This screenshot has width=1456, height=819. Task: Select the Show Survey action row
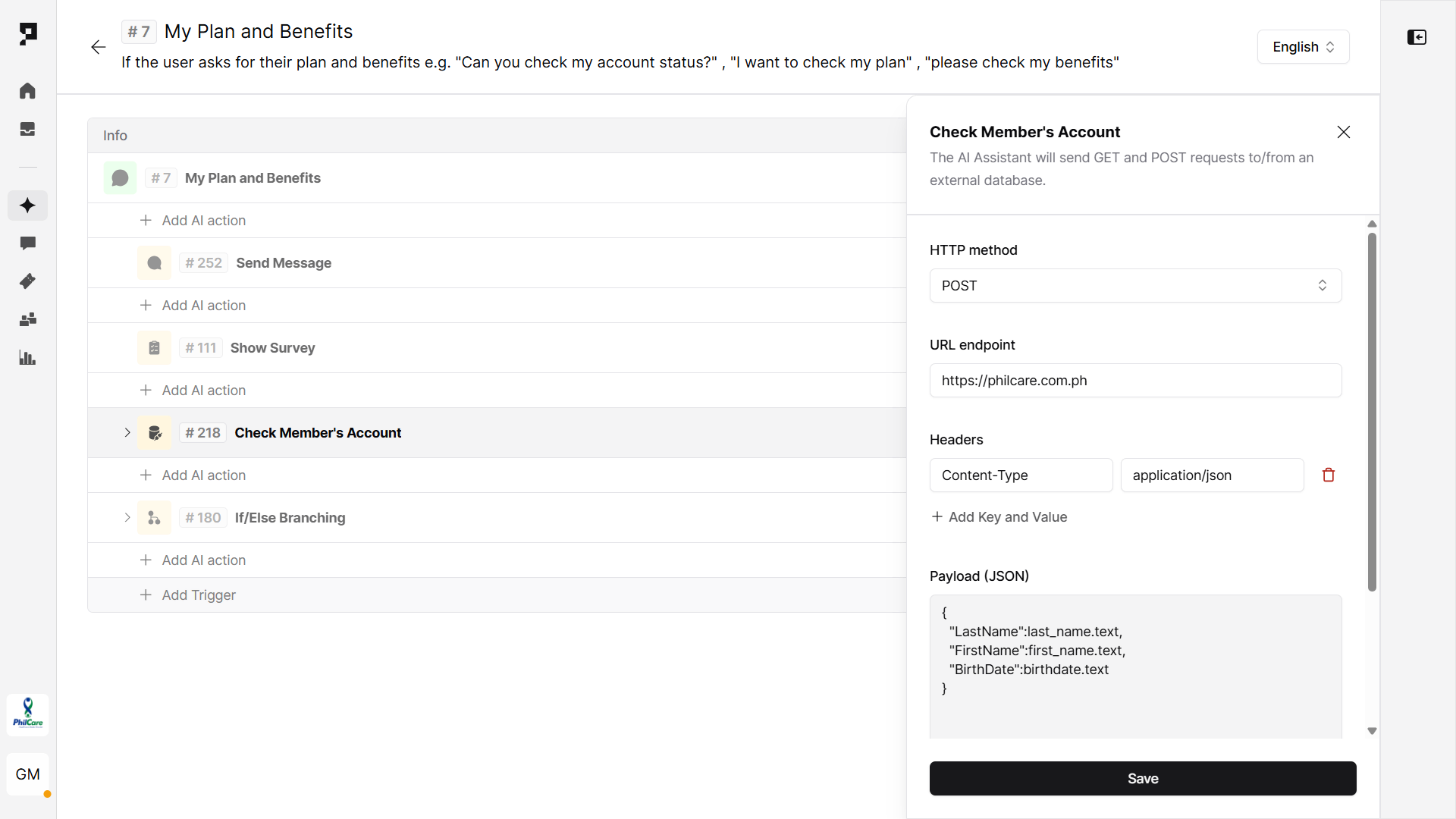[x=272, y=348]
